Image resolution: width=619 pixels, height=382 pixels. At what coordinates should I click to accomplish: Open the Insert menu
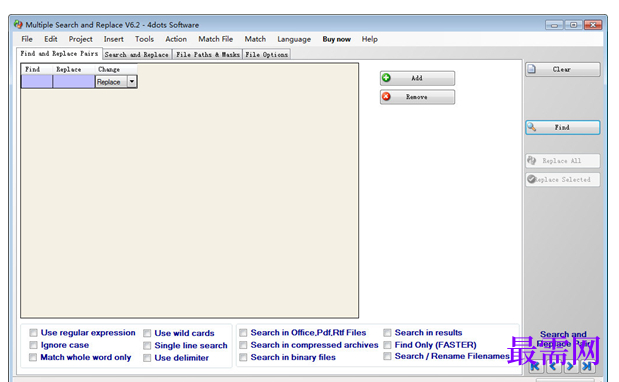114,39
